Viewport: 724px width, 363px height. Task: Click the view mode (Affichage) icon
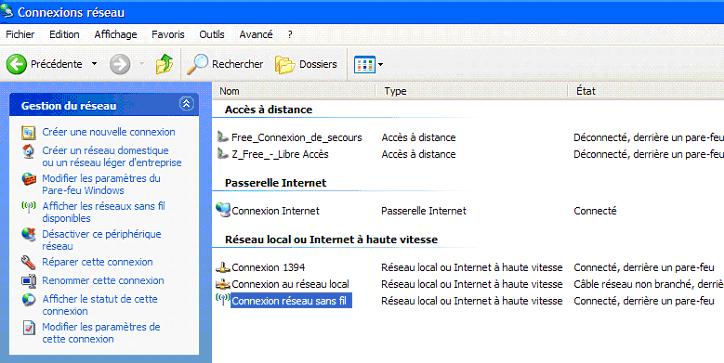click(364, 65)
